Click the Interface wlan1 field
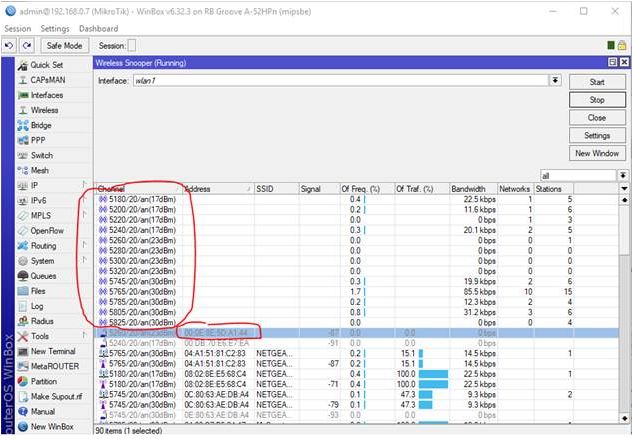The image size is (633, 439). (x=341, y=80)
